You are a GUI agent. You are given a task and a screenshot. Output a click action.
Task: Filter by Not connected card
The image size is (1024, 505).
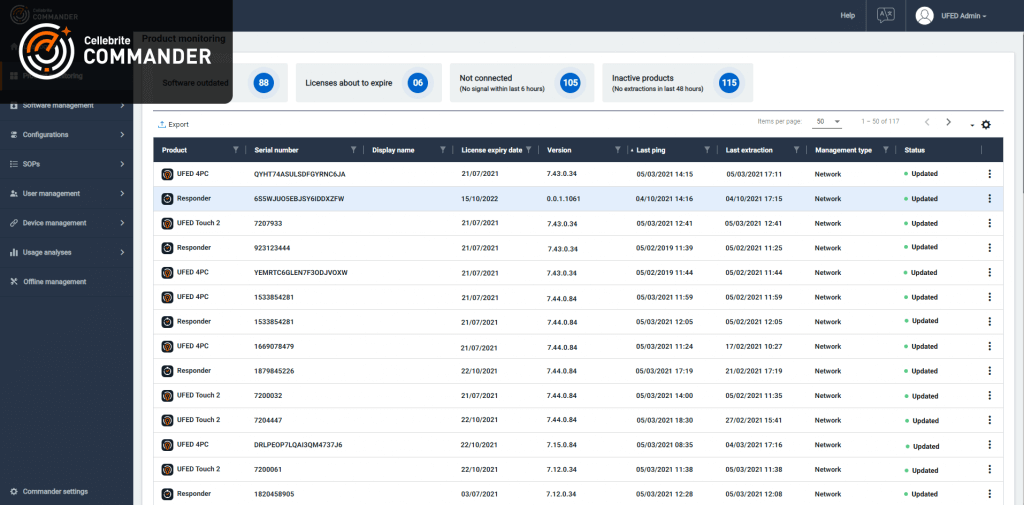(522, 83)
